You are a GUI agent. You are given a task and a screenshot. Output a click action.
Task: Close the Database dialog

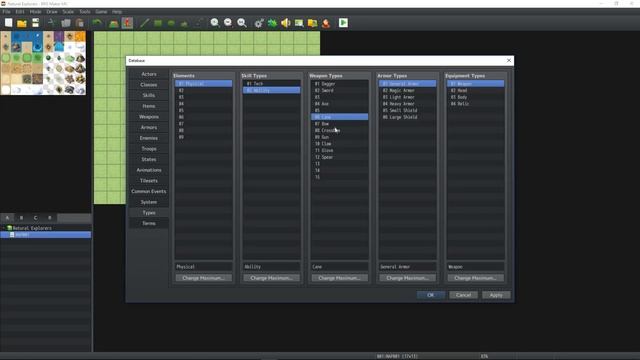pyautogui.click(x=509, y=60)
